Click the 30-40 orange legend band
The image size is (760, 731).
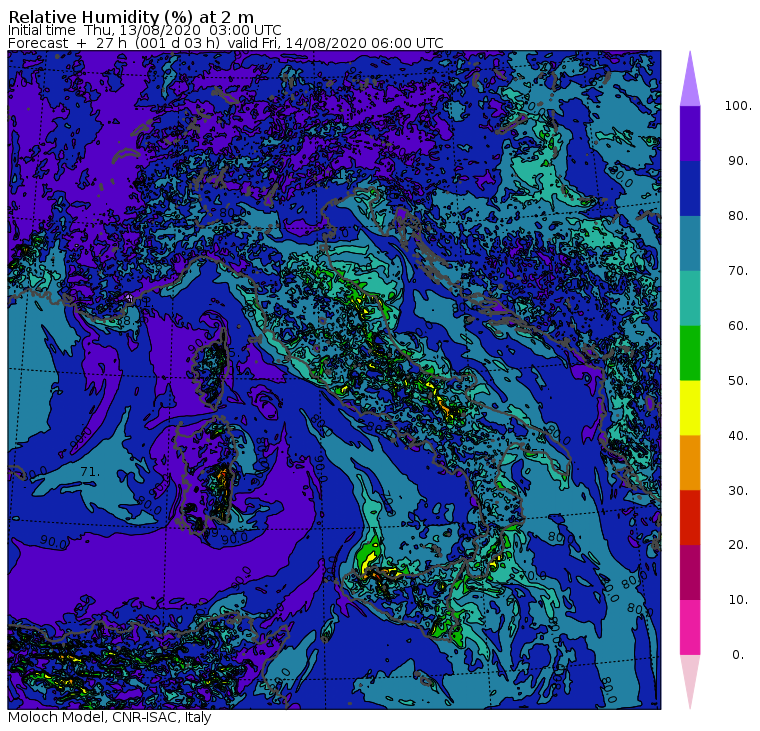[x=690, y=463]
